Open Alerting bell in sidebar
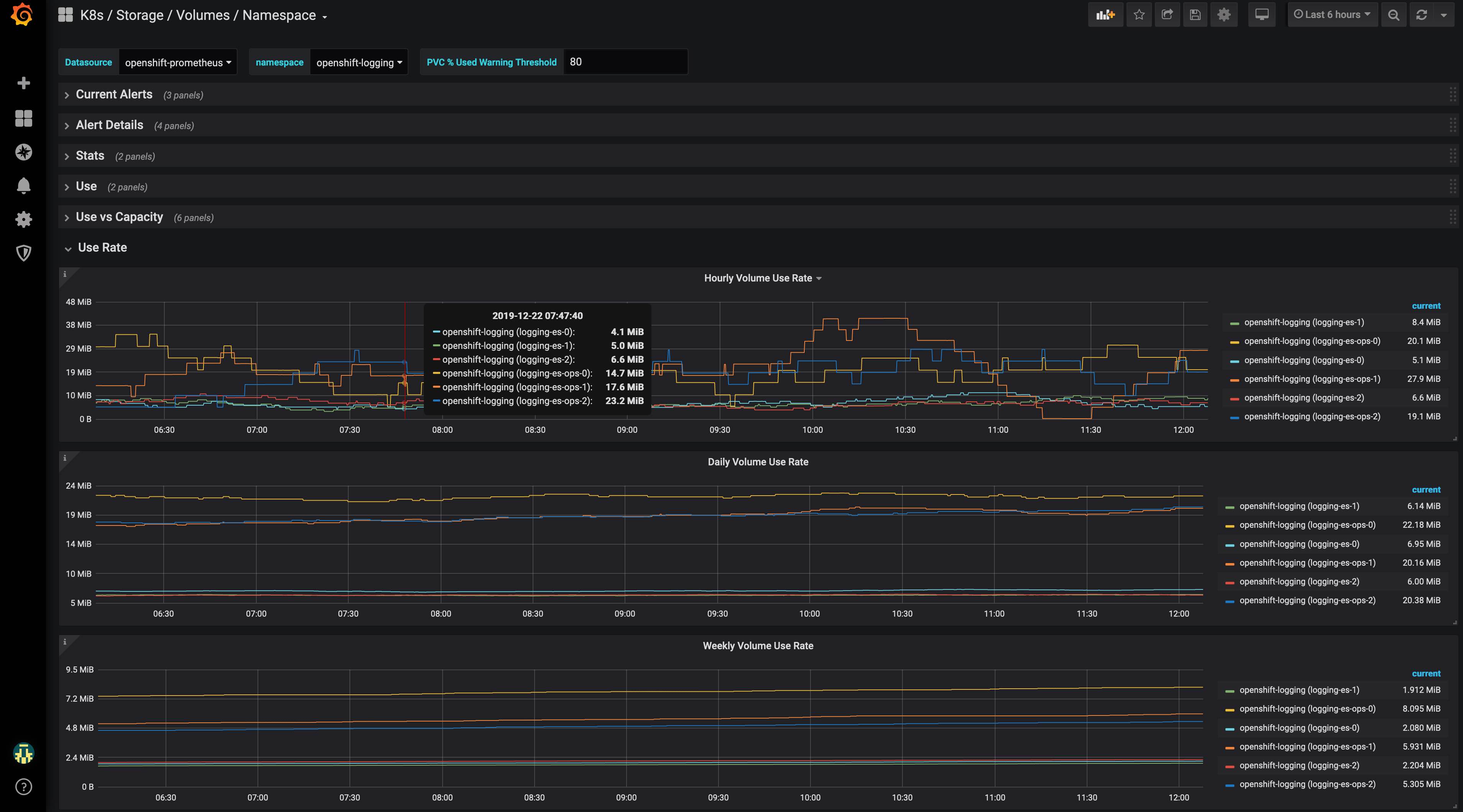Image resolution: width=1463 pixels, height=812 pixels. pyautogui.click(x=23, y=186)
